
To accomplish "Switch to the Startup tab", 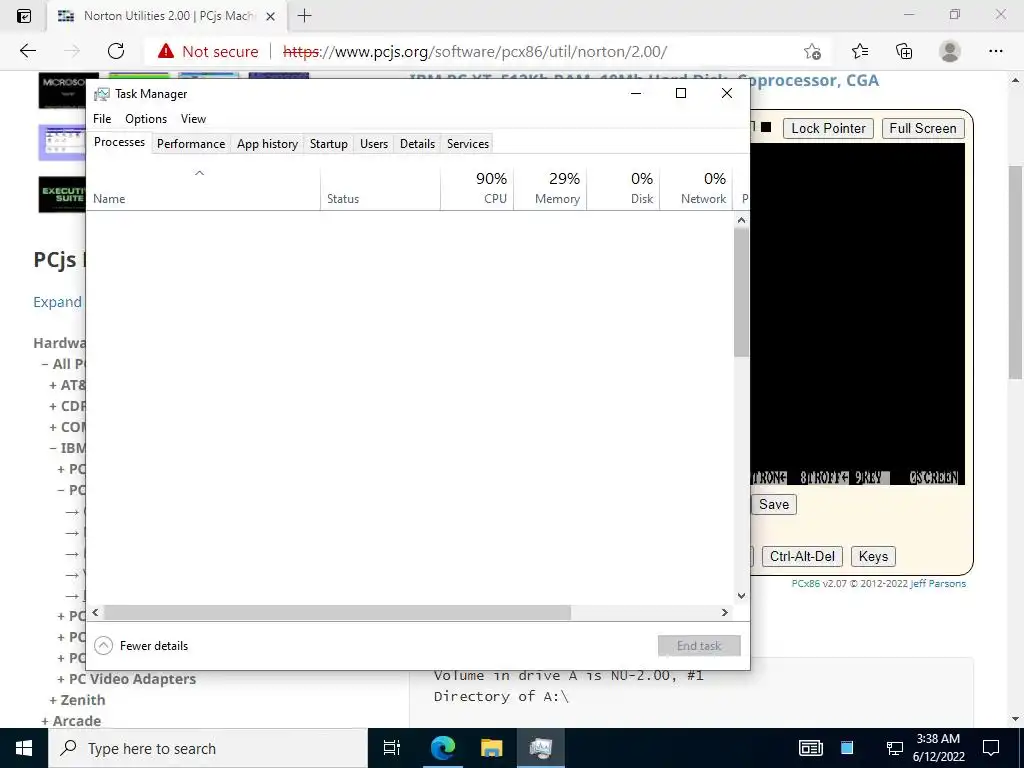I will pyautogui.click(x=328, y=144).
